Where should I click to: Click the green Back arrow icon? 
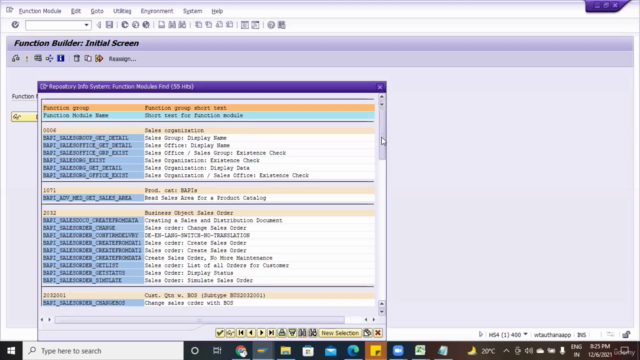point(125,25)
